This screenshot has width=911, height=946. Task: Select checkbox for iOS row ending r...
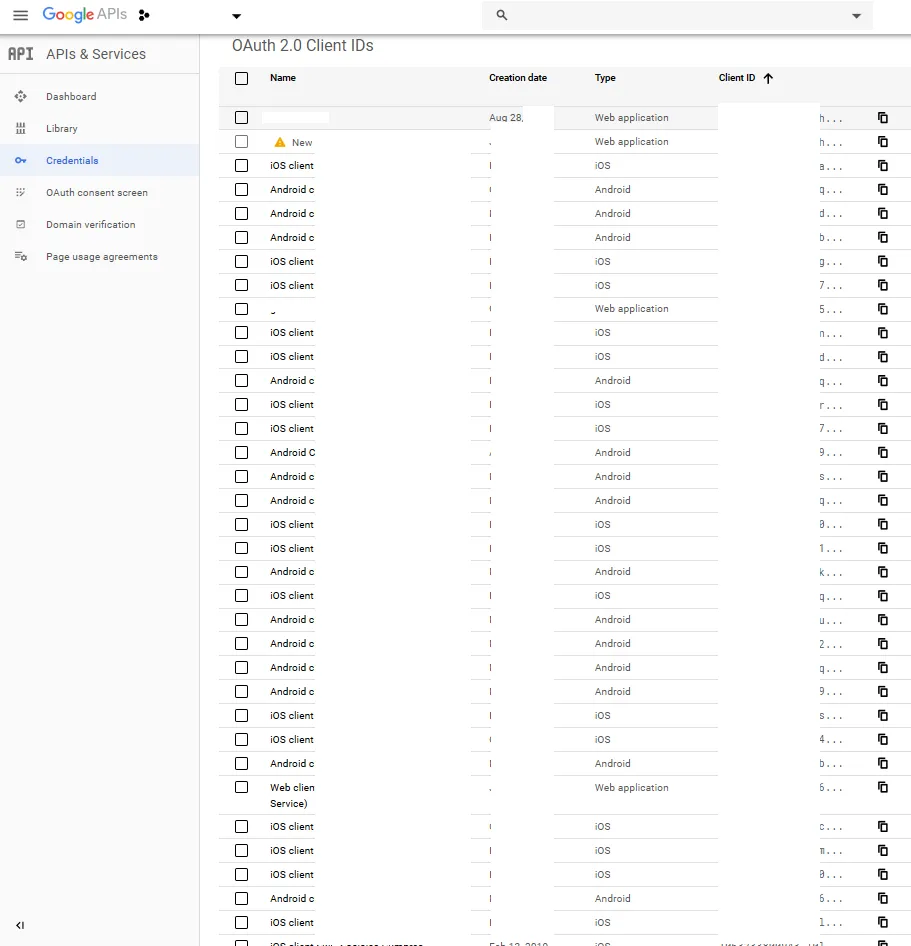pyautogui.click(x=241, y=404)
